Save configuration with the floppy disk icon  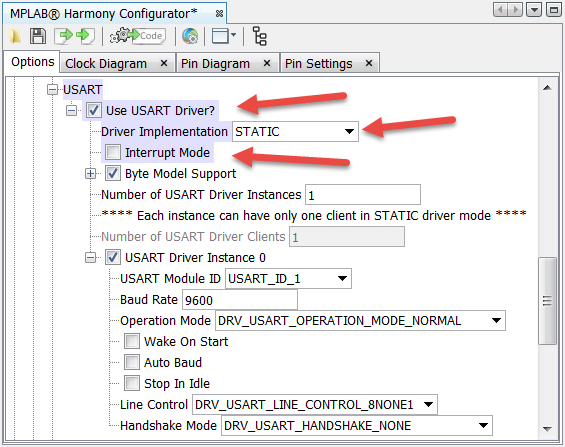pyautogui.click(x=38, y=36)
